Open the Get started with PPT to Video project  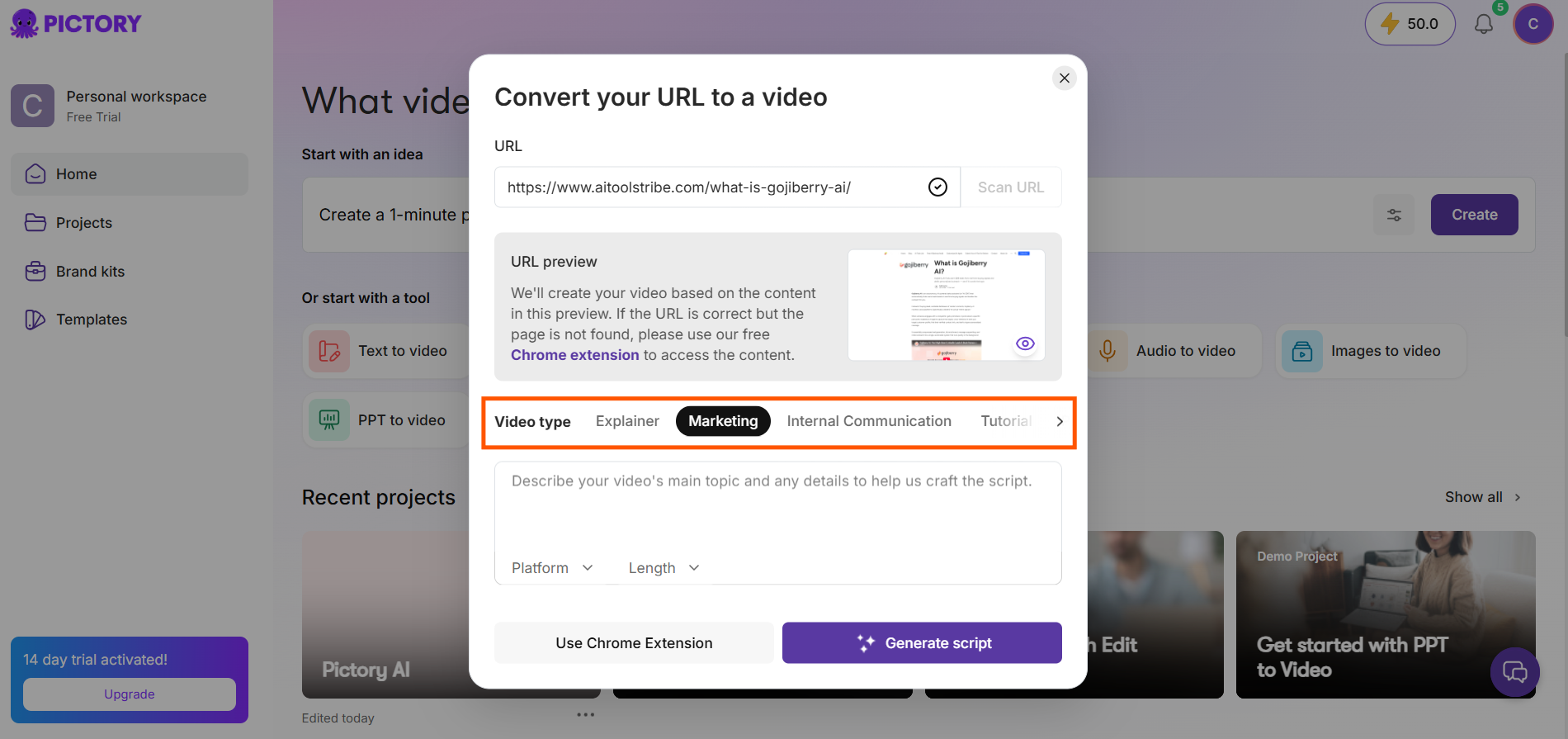click(x=1386, y=614)
